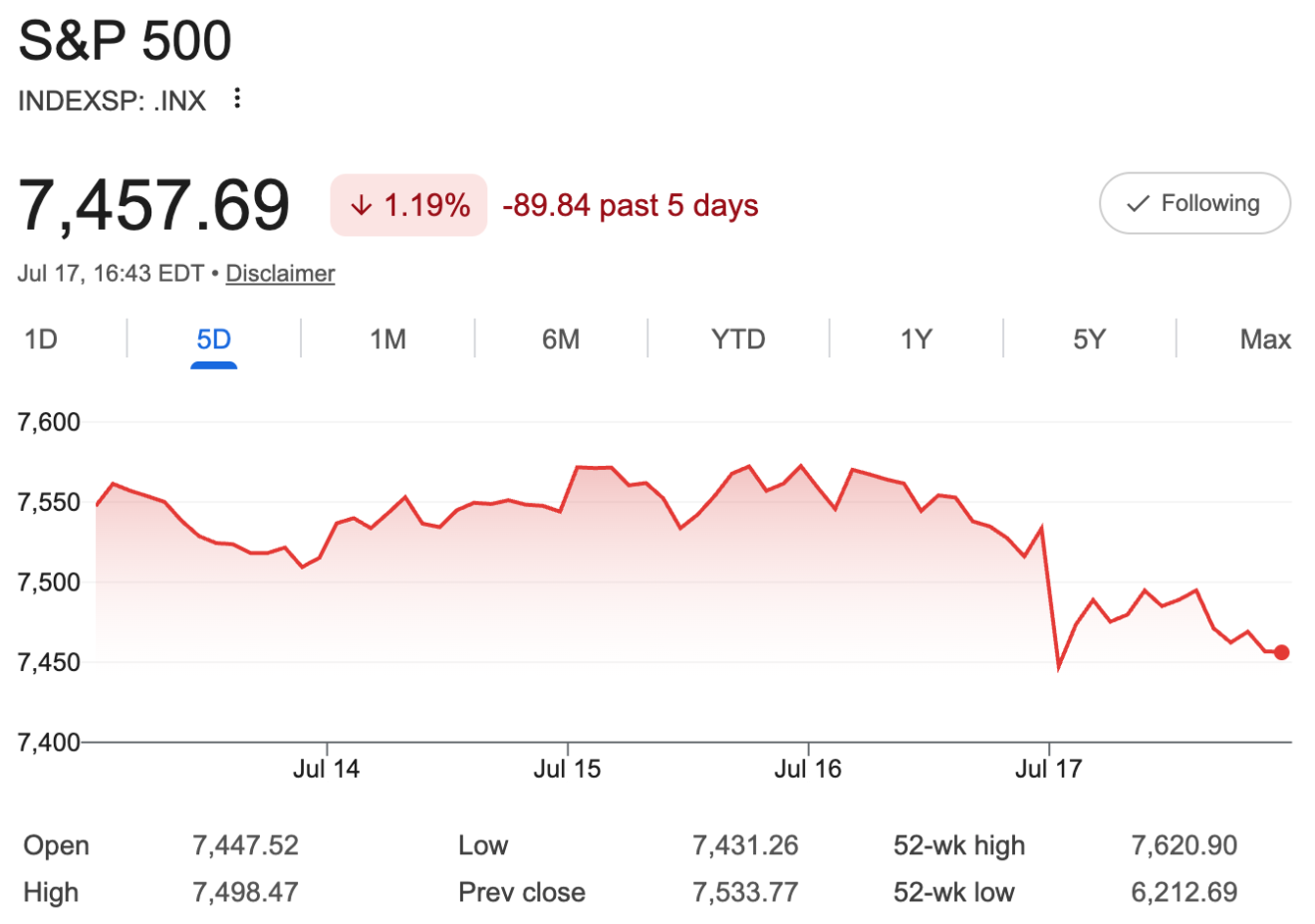Click the Jul 14 axis marker
This screenshot has width=1315, height=924.
(x=326, y=769)
